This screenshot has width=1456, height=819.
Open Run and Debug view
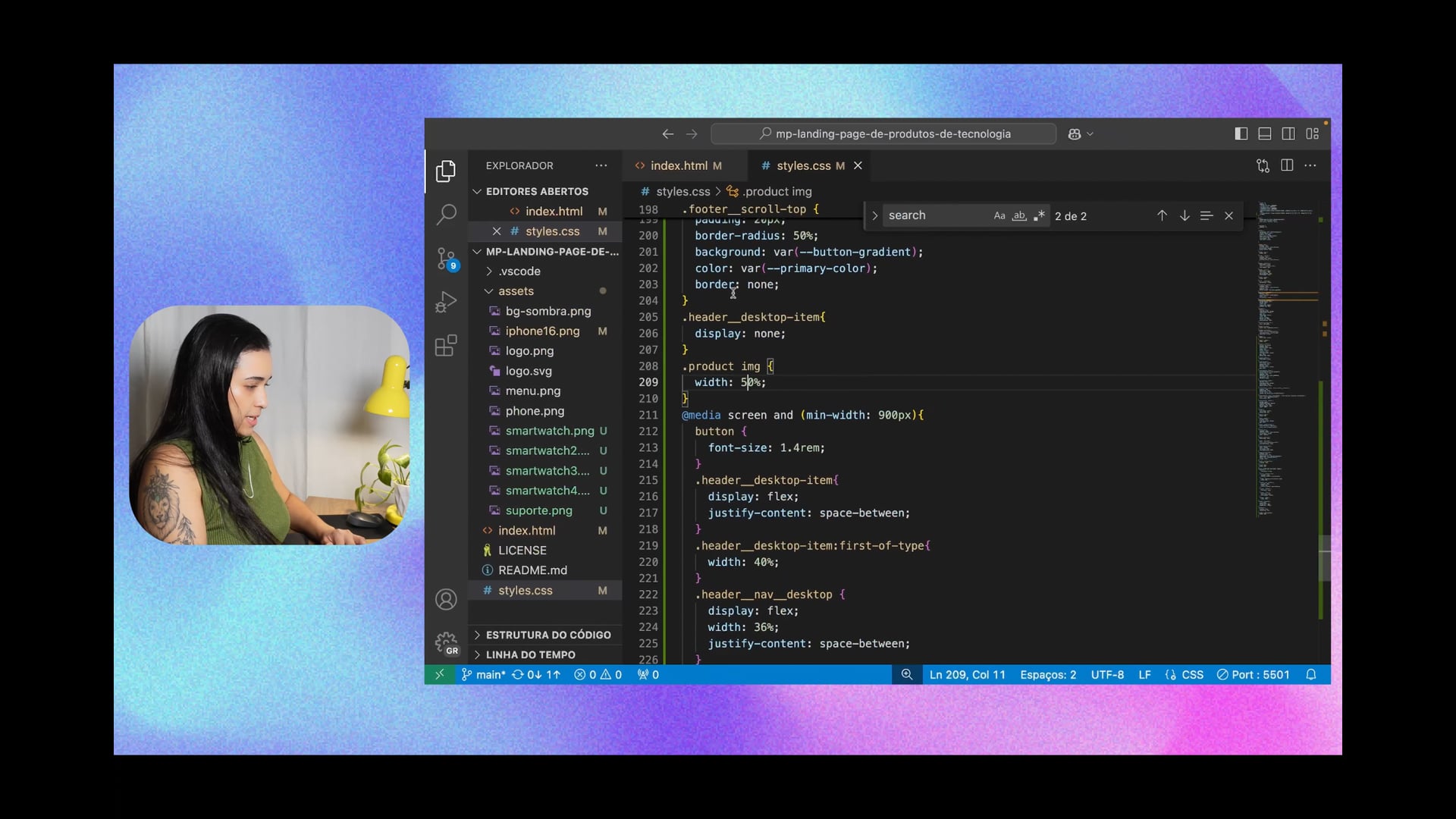446,303
